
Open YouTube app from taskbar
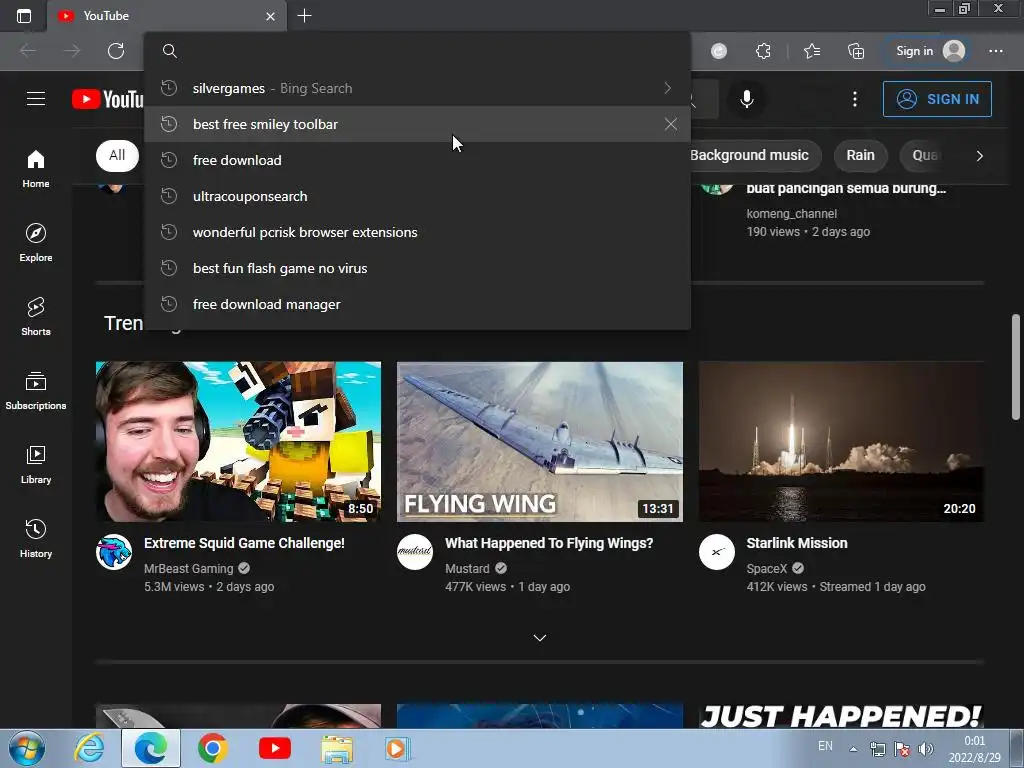274,748
